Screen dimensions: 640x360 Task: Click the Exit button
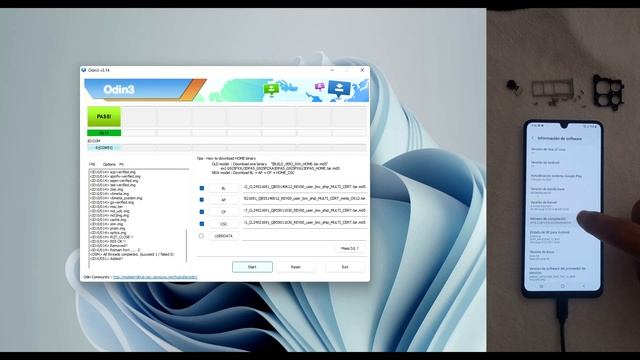tap(345, 267)
